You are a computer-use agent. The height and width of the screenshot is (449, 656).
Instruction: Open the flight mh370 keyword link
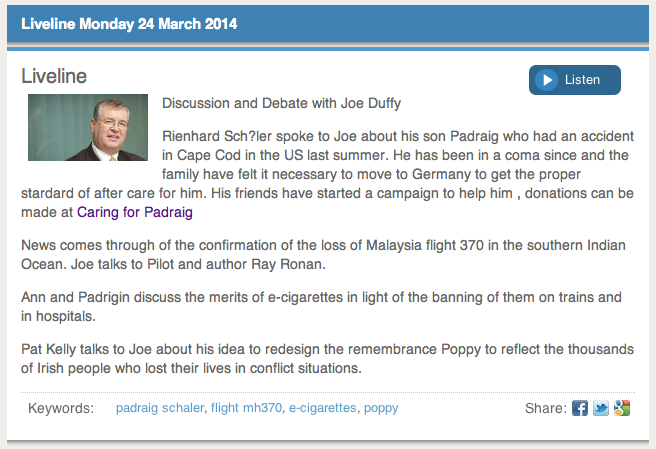[x=247, y=408]
